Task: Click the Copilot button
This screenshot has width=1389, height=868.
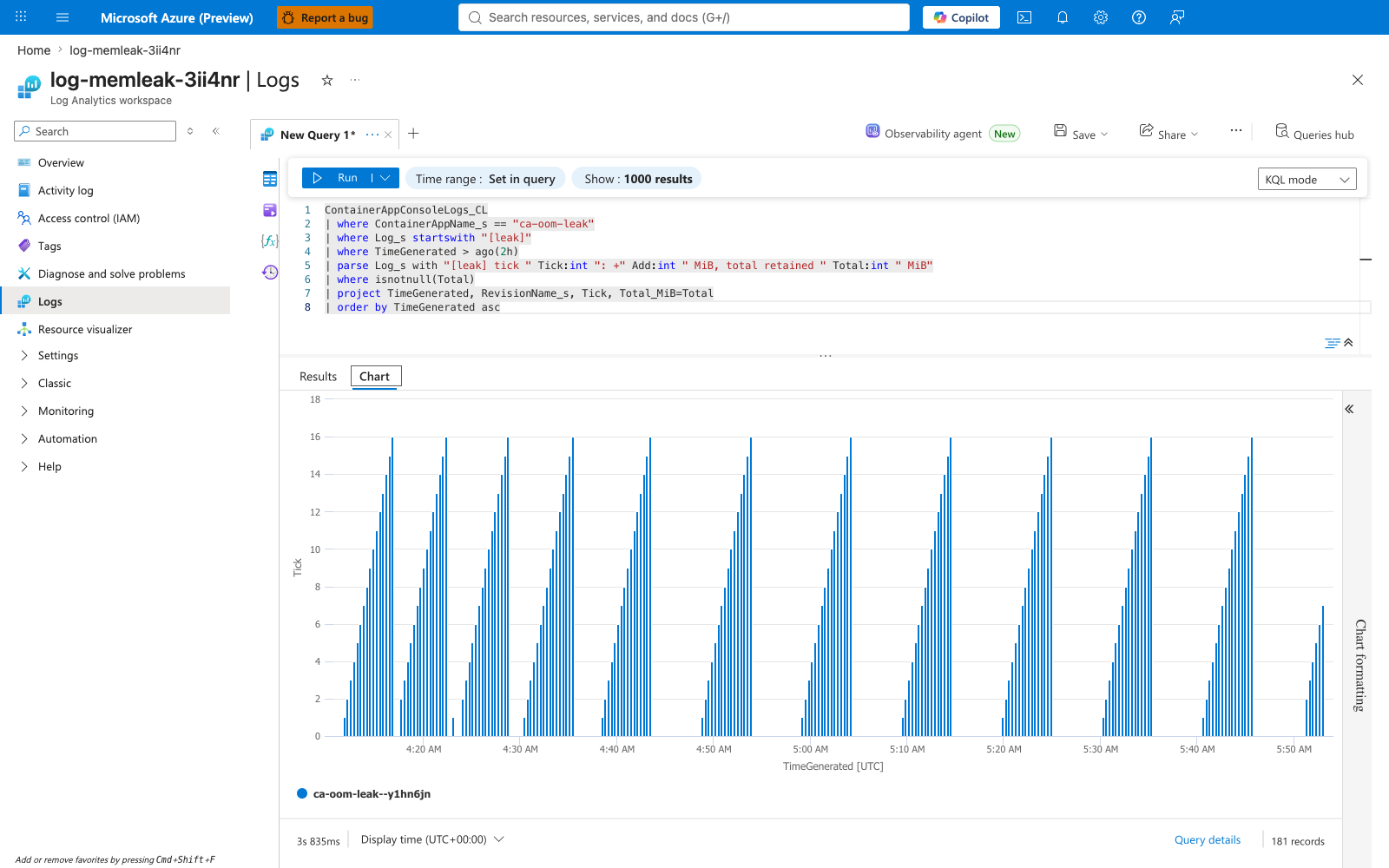Action: pyautogui.click(x=961, y=17)
